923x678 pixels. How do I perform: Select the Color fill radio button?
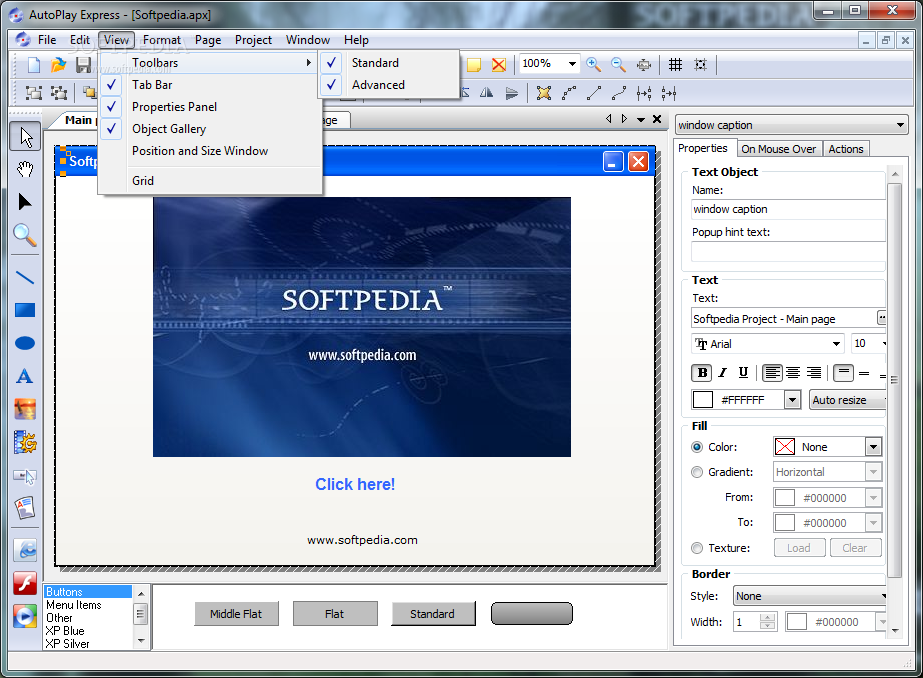coord(697,447)
